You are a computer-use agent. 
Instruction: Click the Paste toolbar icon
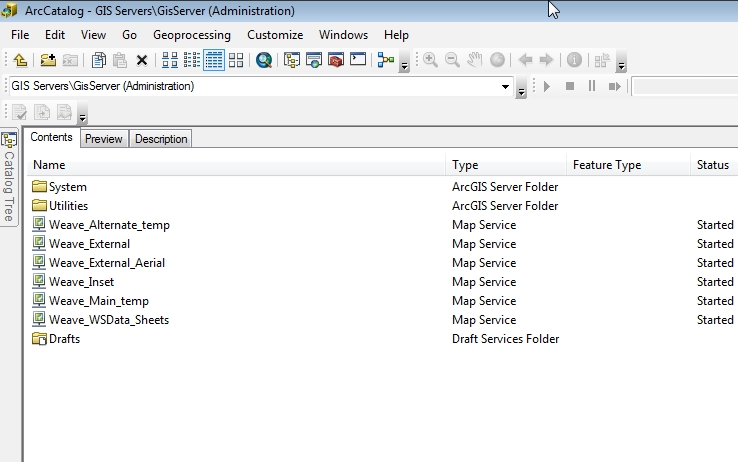120,60
